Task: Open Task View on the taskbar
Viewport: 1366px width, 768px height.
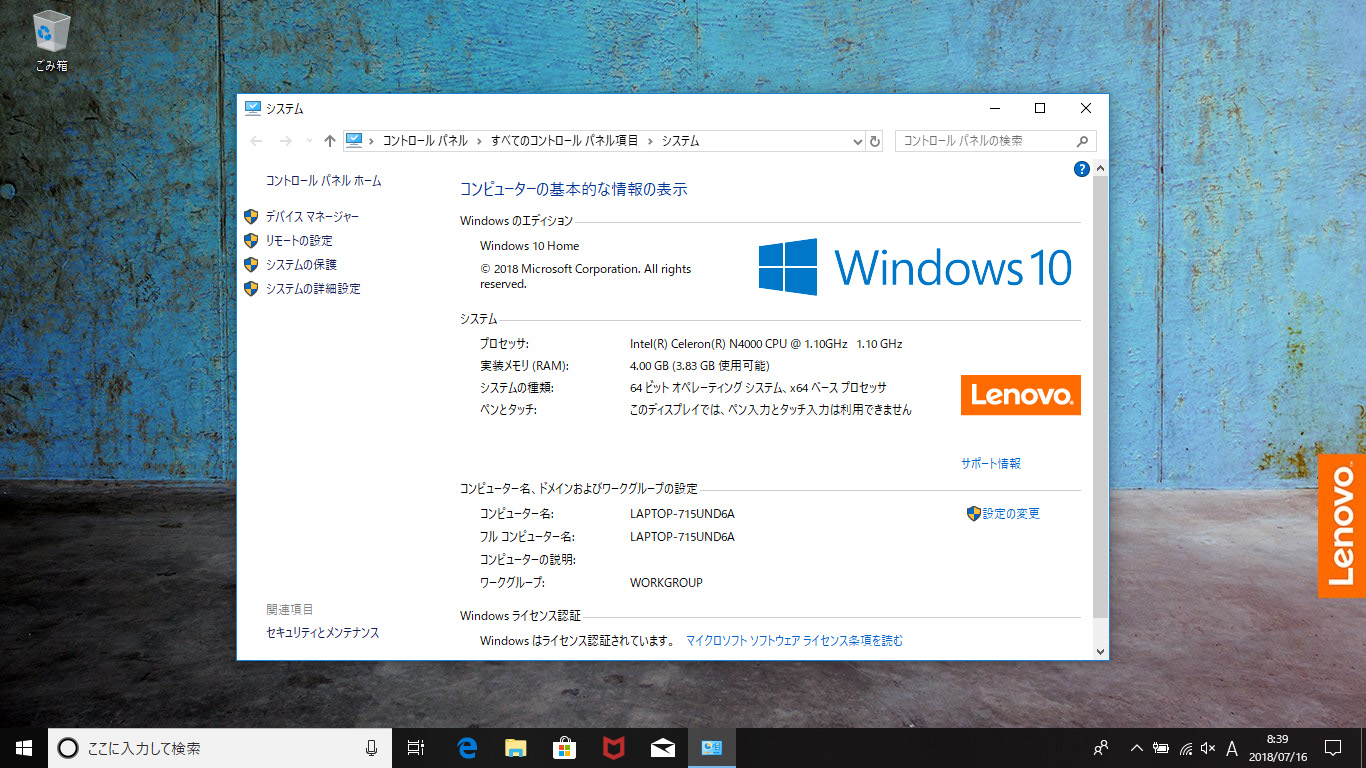Action: click(417, 748)
